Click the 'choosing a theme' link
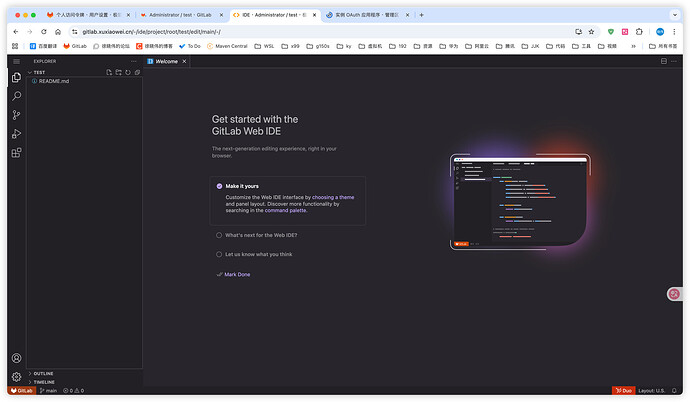Screen dimensions: 690x402 333,197
